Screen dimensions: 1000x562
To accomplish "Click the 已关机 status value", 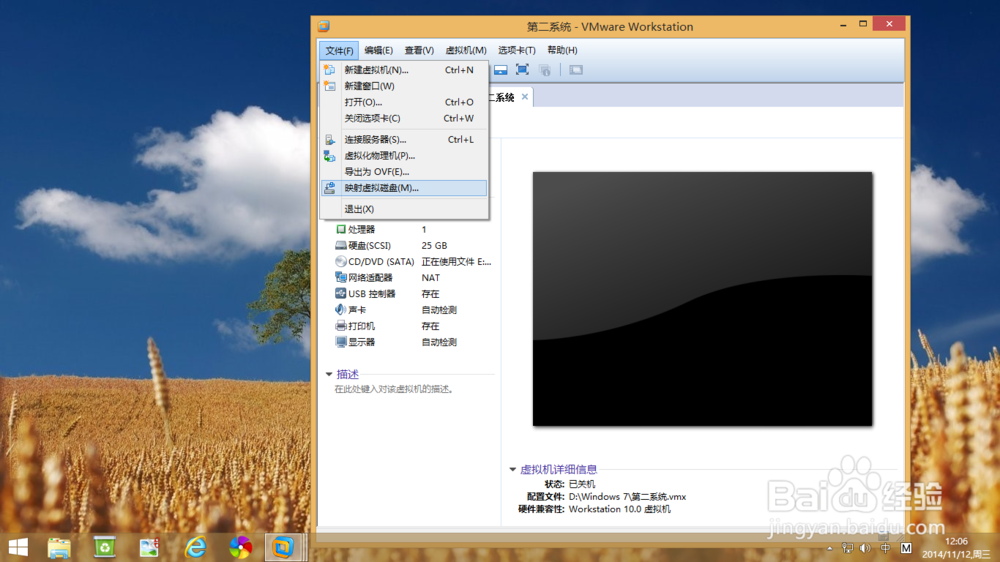I will click(582, 484).
